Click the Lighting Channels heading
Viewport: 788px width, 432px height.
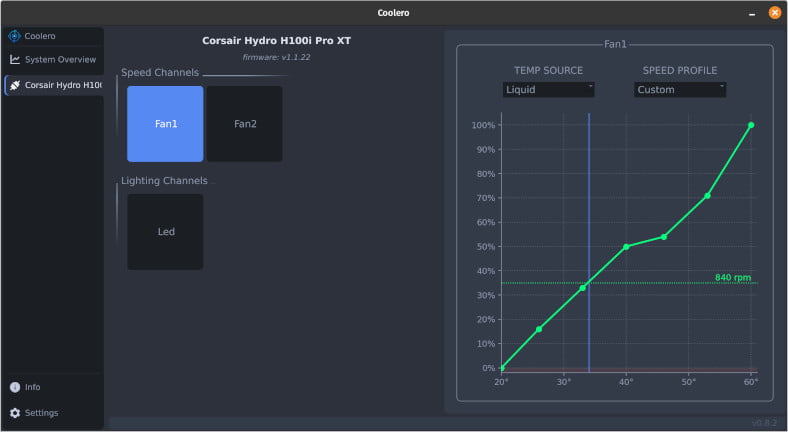tap(164, 180)
